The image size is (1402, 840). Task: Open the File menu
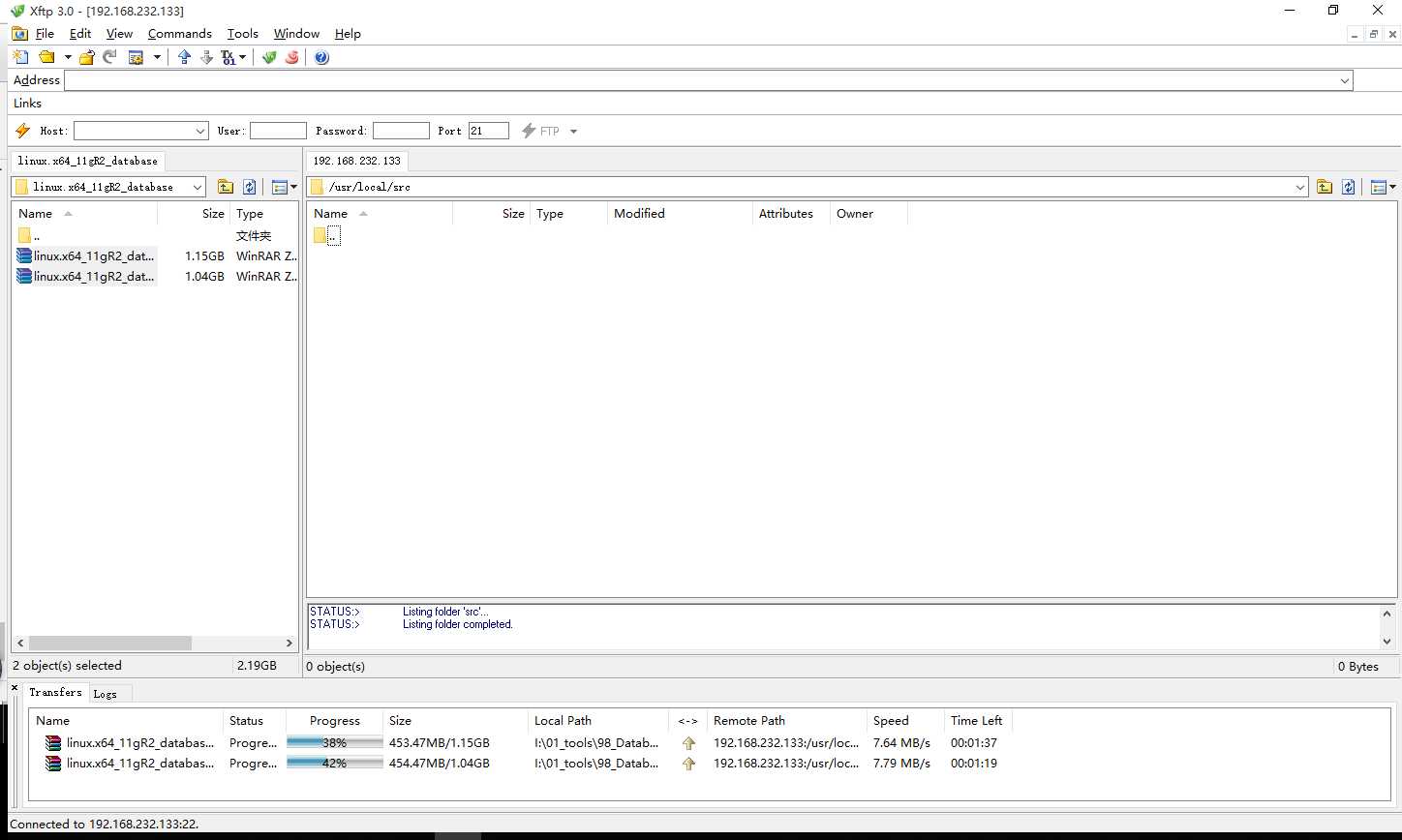point(45,33)
